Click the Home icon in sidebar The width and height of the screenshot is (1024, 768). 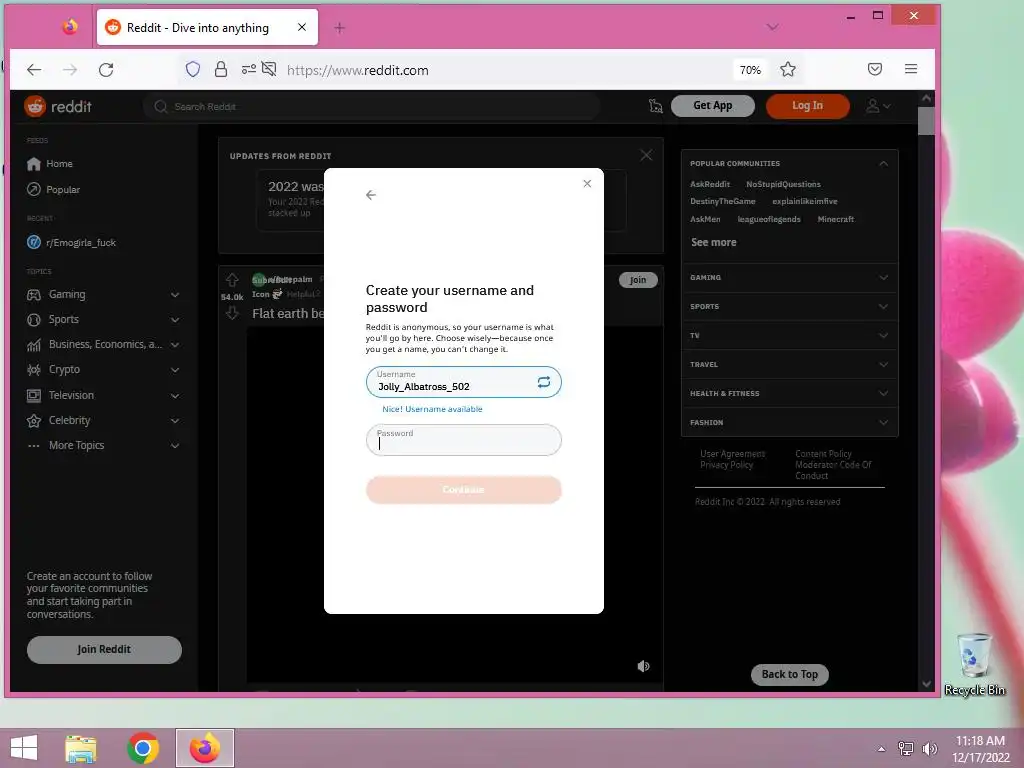[x=34, y=164]
